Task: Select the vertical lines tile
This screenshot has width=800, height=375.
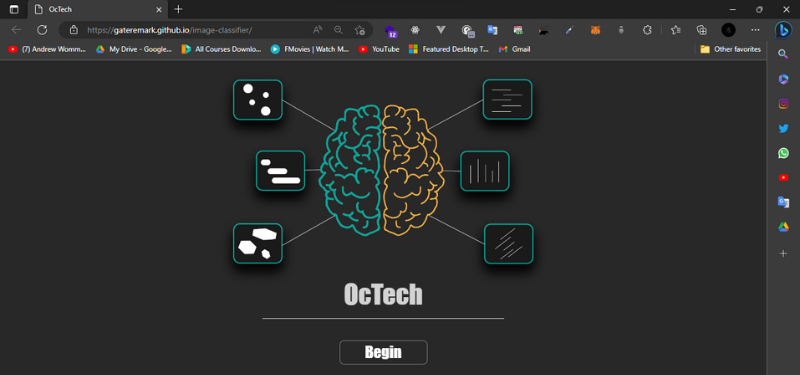Action: pos(485,171)
